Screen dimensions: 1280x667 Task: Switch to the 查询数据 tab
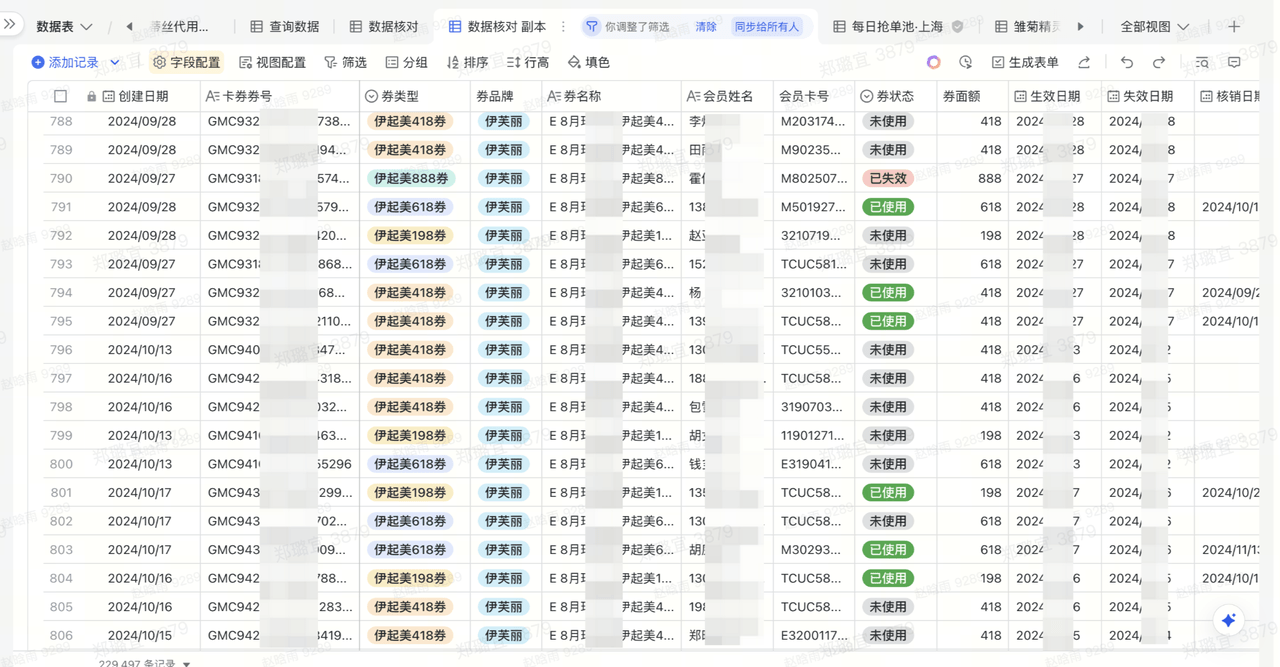(285, 27)
